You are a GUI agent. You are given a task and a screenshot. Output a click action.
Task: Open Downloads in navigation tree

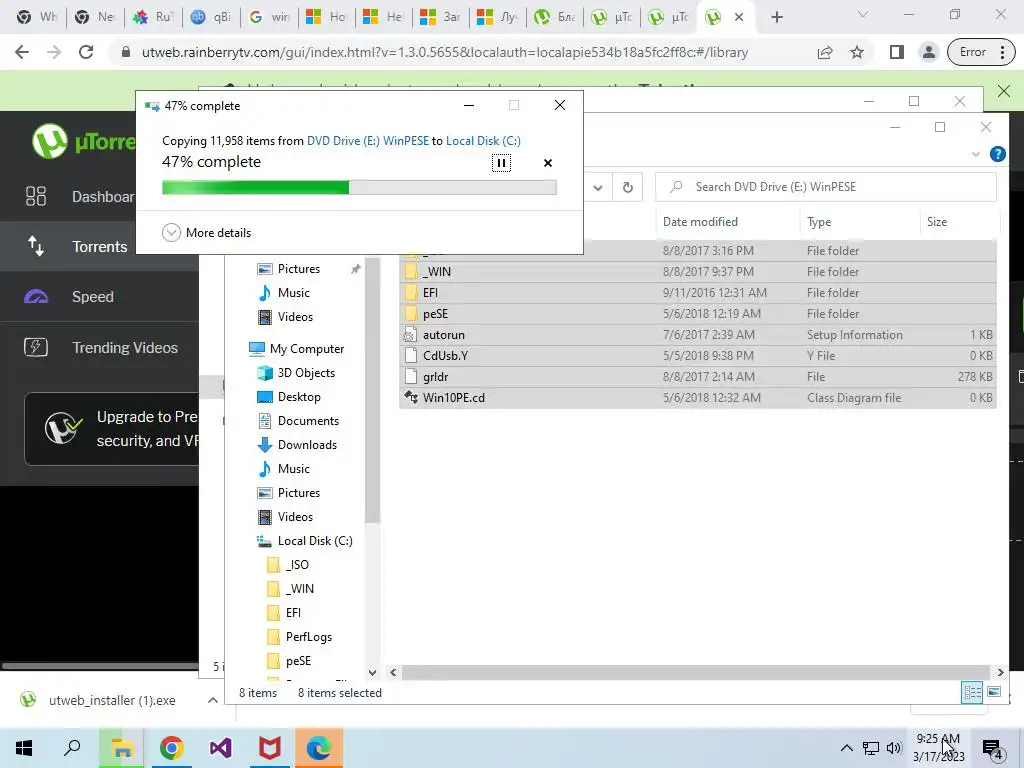point(297,445)
